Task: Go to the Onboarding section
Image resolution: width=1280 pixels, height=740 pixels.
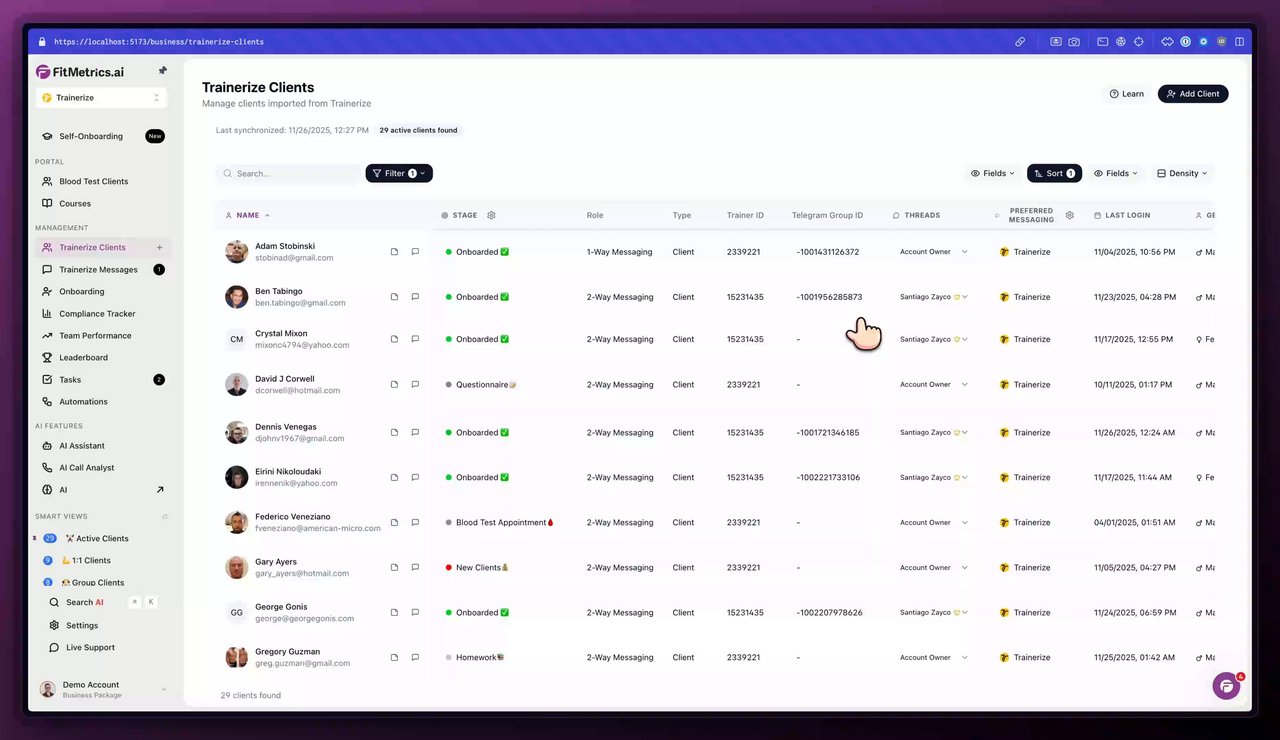Action: pos(81,291)
